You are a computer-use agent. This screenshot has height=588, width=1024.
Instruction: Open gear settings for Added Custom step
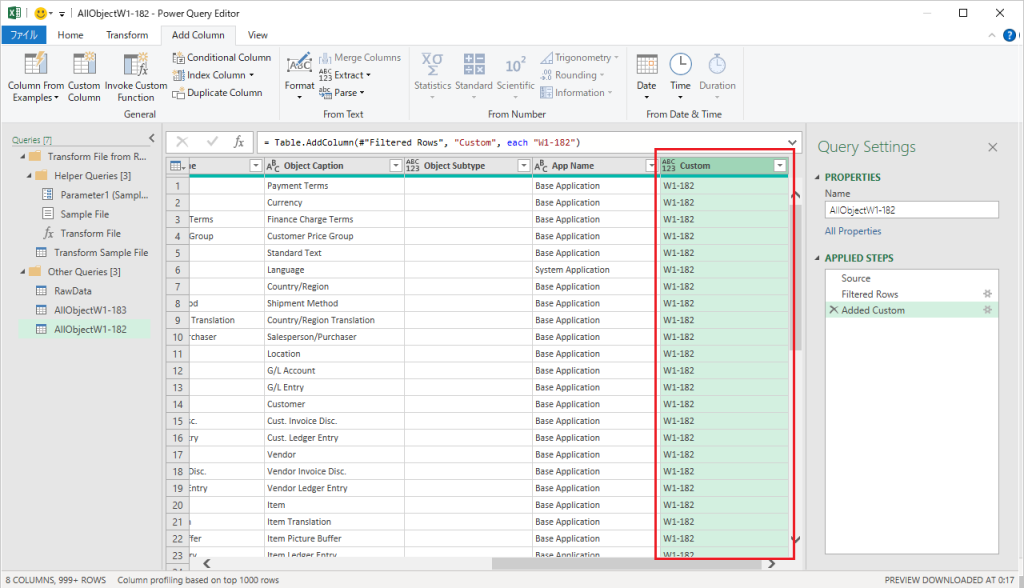(987, 310)
